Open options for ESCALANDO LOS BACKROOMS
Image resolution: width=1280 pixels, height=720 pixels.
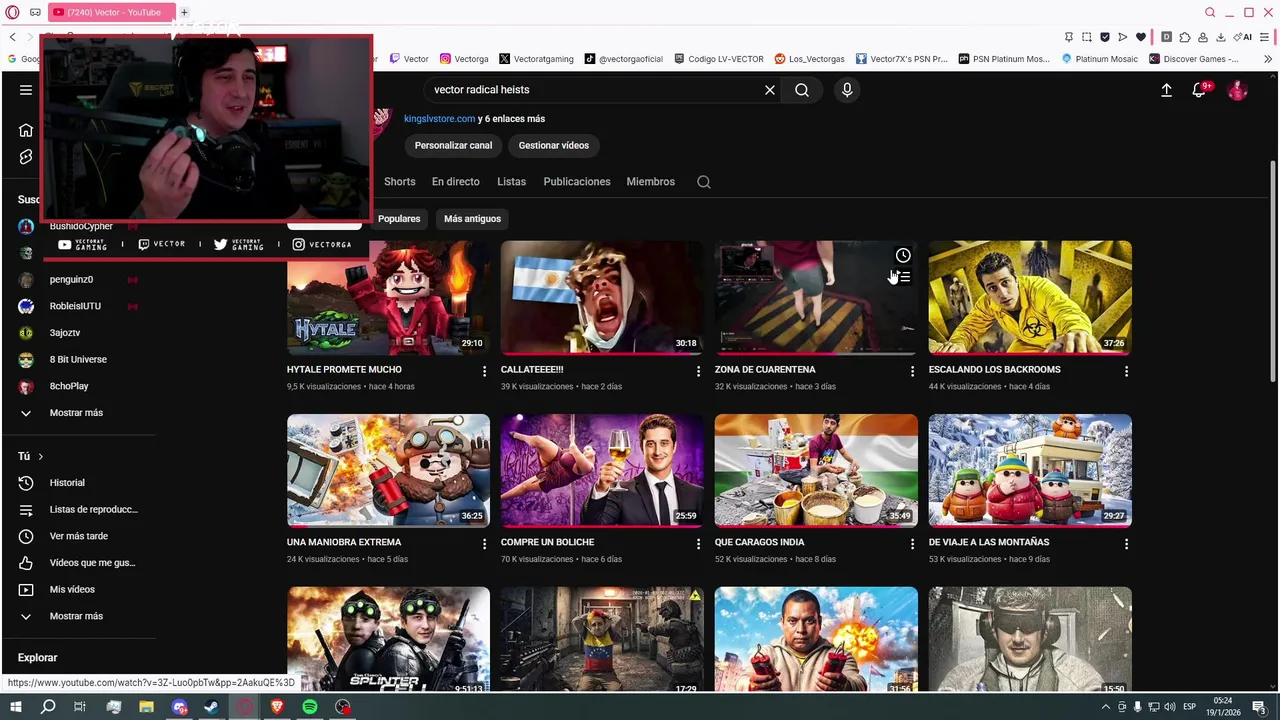tap(1126, 371)
